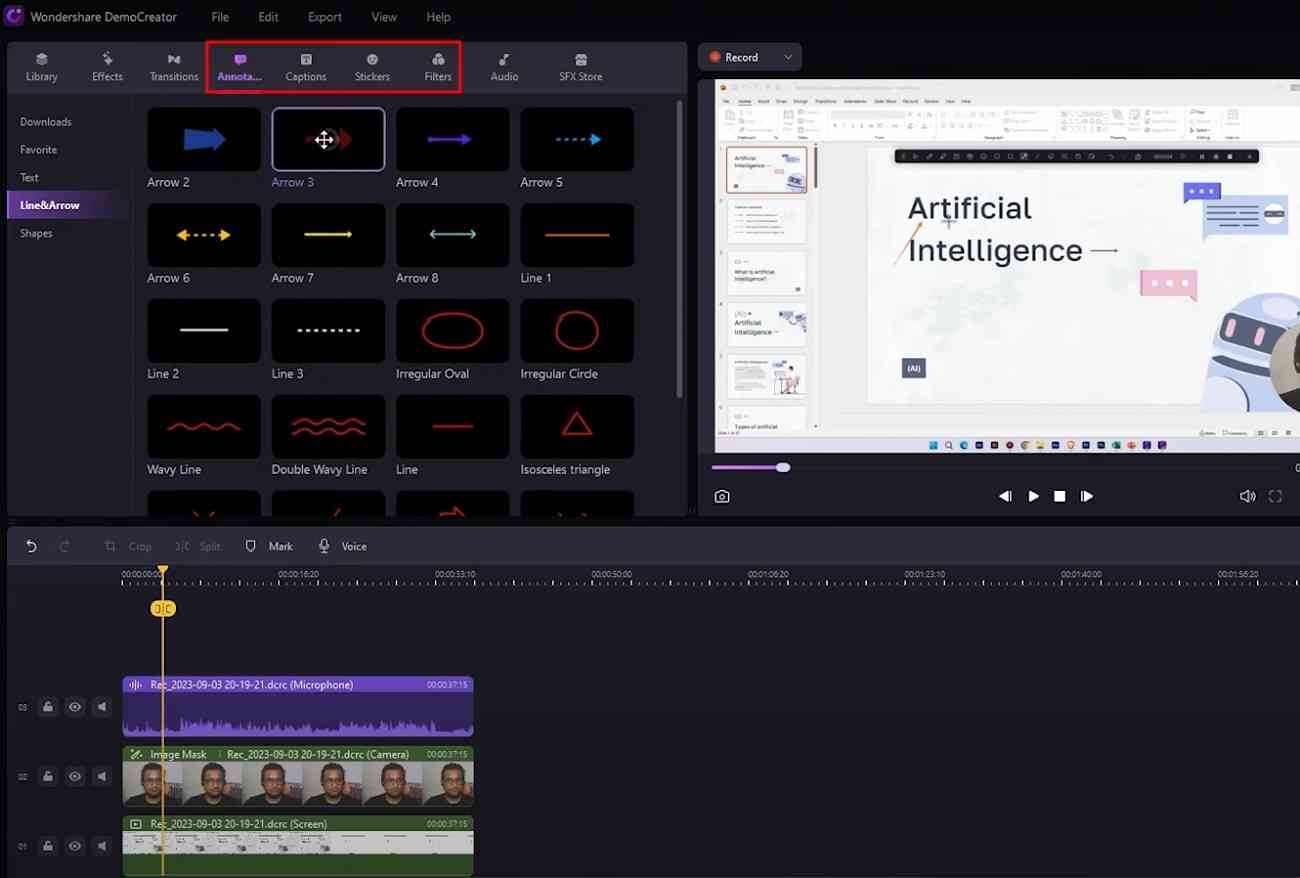Play the preview video
This screenshot has height=878, width=1300.
(1033, 496)
